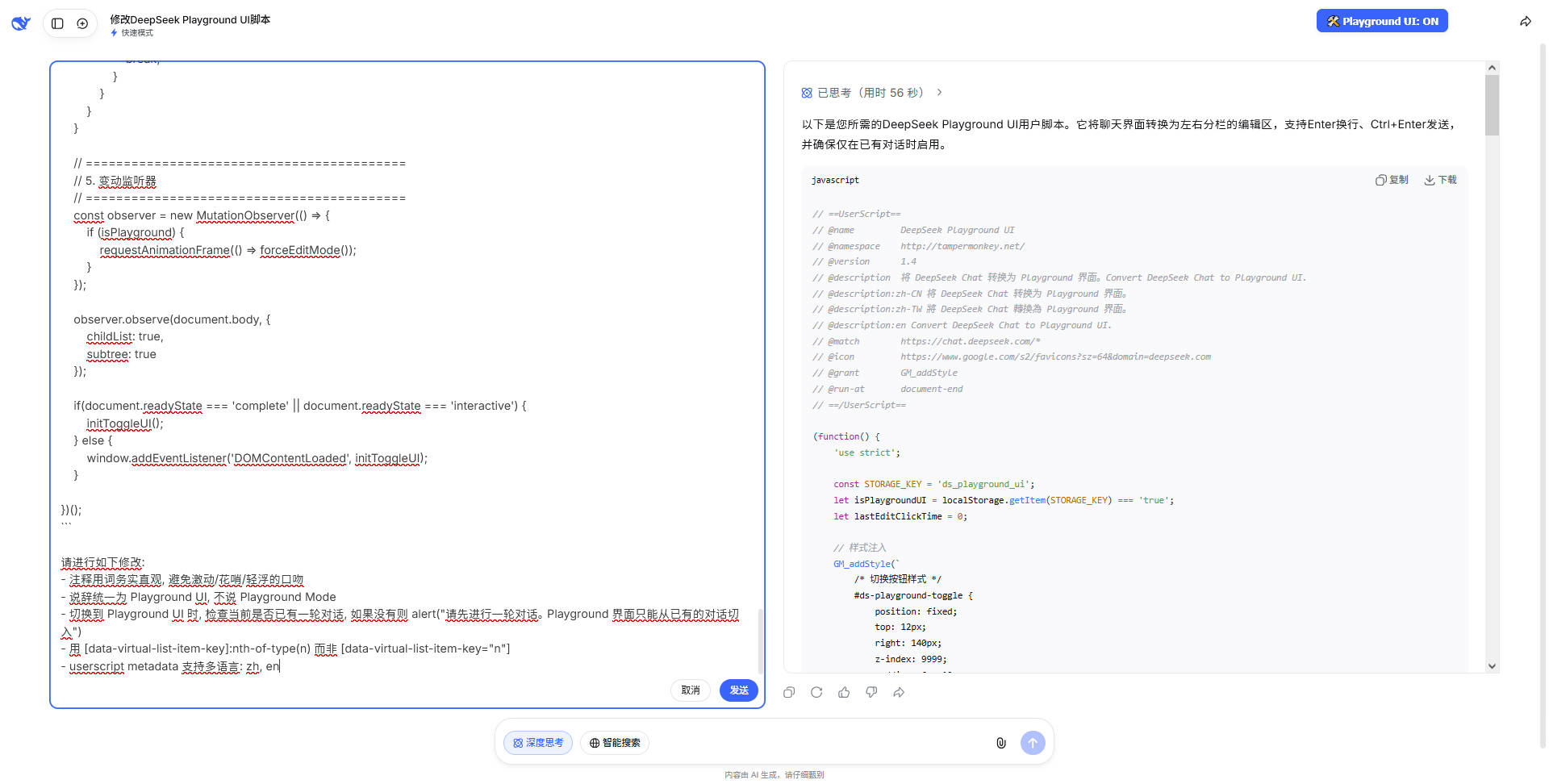Click the '#ds-playground-toggle {' code line
Screen dimensions: 1549x784
click(913, 595)
